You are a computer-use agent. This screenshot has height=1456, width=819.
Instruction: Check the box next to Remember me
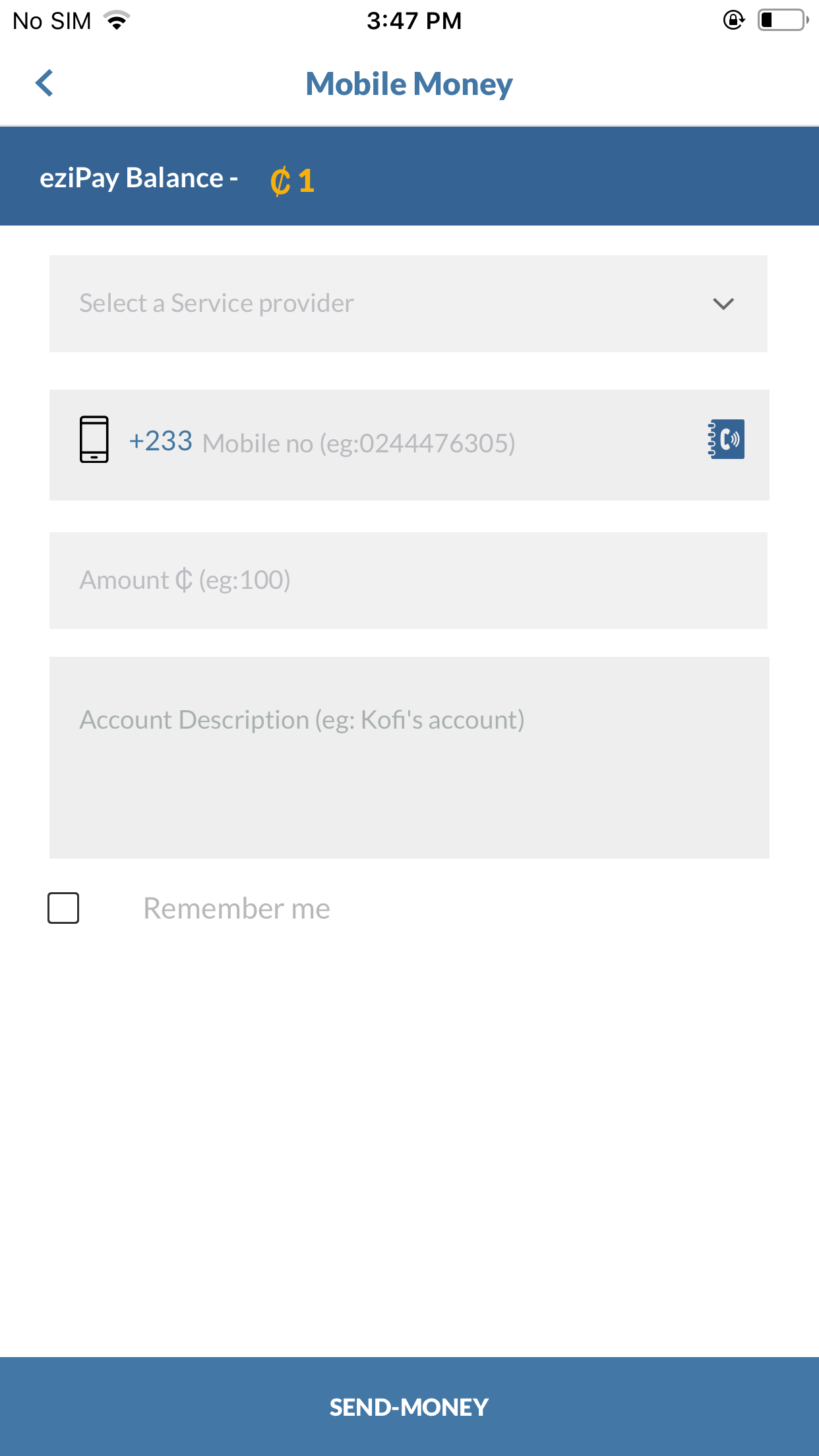point(63,907)
